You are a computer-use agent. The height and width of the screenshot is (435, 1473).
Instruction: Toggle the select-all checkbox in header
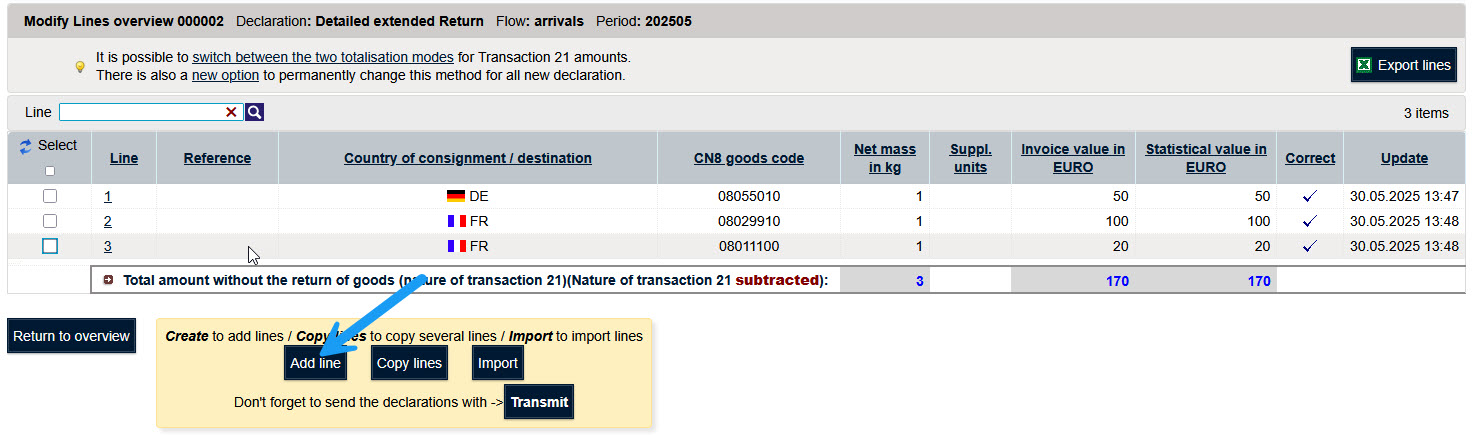[50, 170]
